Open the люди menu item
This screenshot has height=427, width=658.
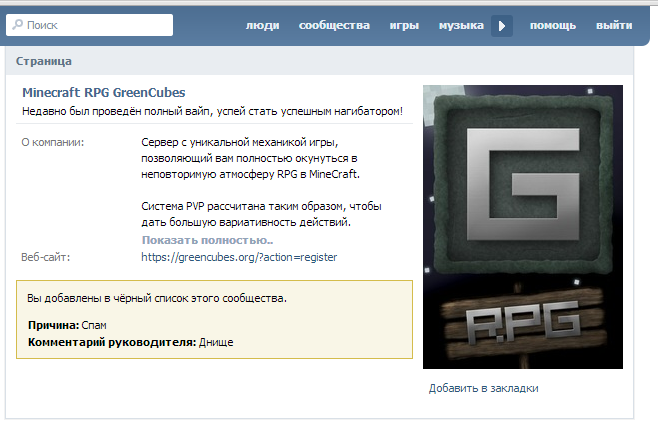pos(262,25)
